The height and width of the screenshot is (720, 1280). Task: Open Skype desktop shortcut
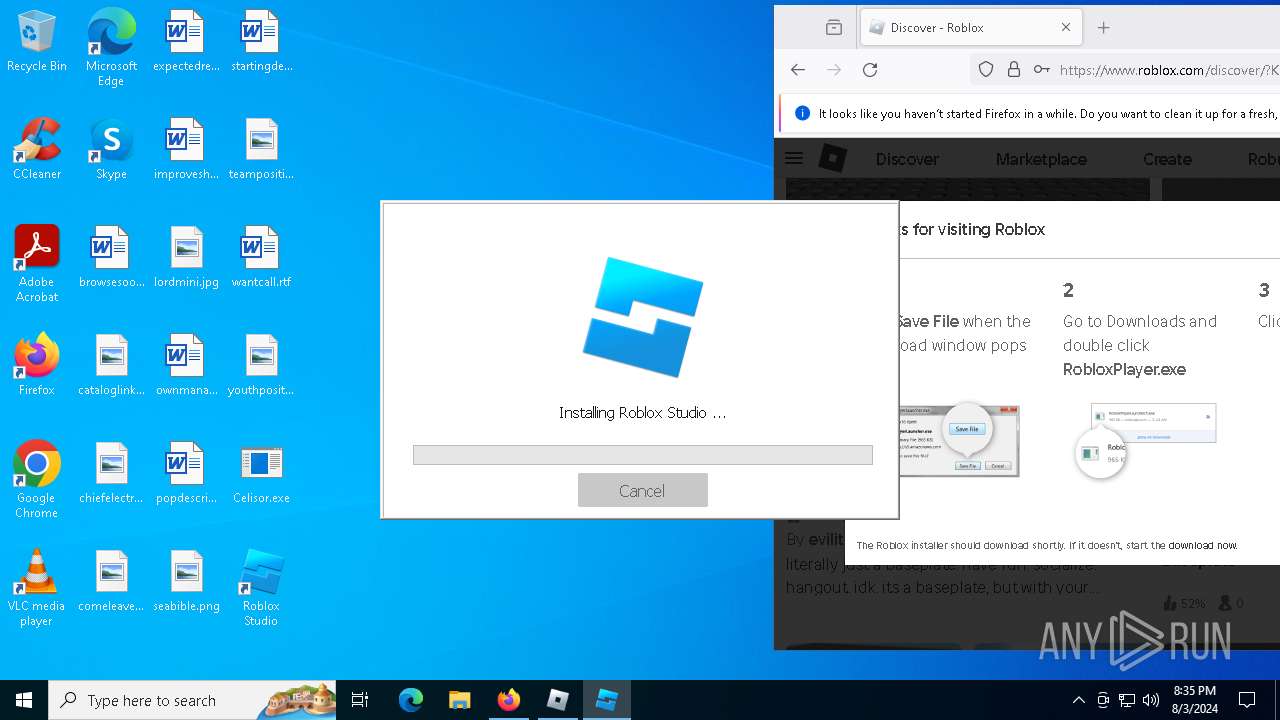(111, 150)
